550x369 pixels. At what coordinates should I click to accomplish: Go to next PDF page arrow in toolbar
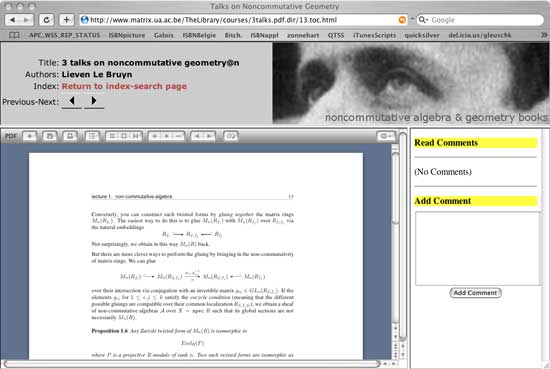click(209, 136)
